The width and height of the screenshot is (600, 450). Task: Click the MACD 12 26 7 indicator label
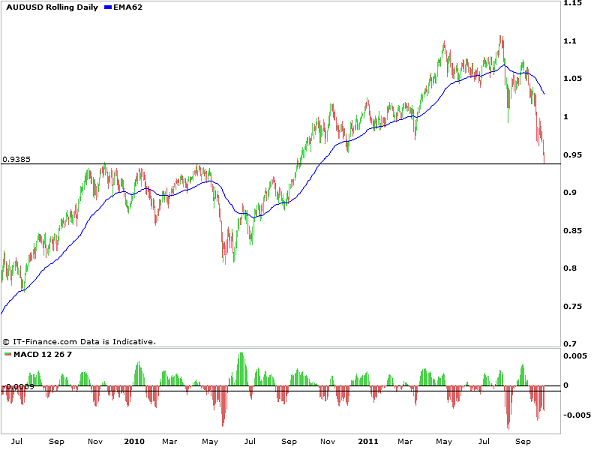coord(42,354)
